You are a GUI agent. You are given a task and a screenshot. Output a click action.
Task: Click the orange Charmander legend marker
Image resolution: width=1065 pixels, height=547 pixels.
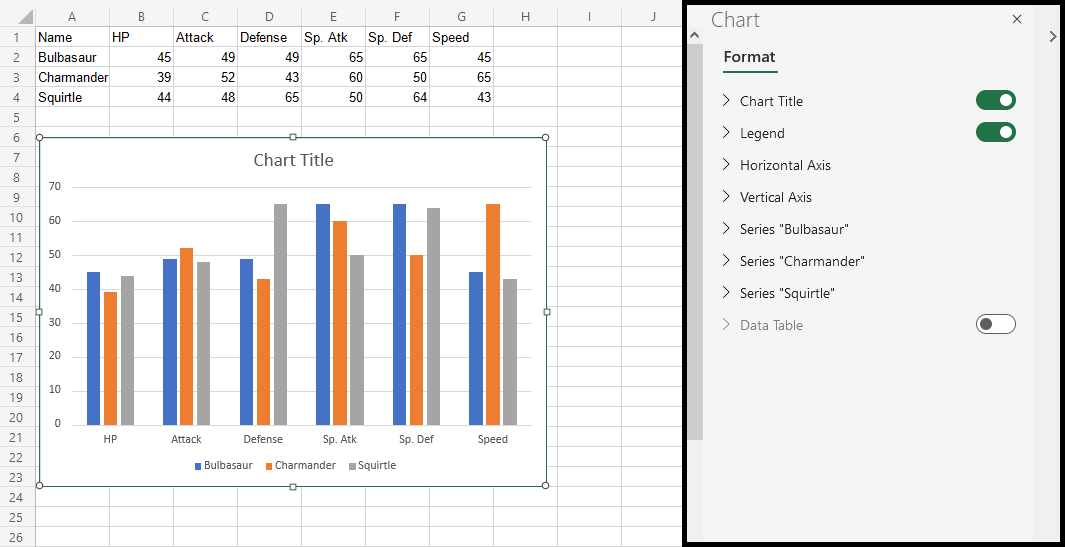point(269,466)
